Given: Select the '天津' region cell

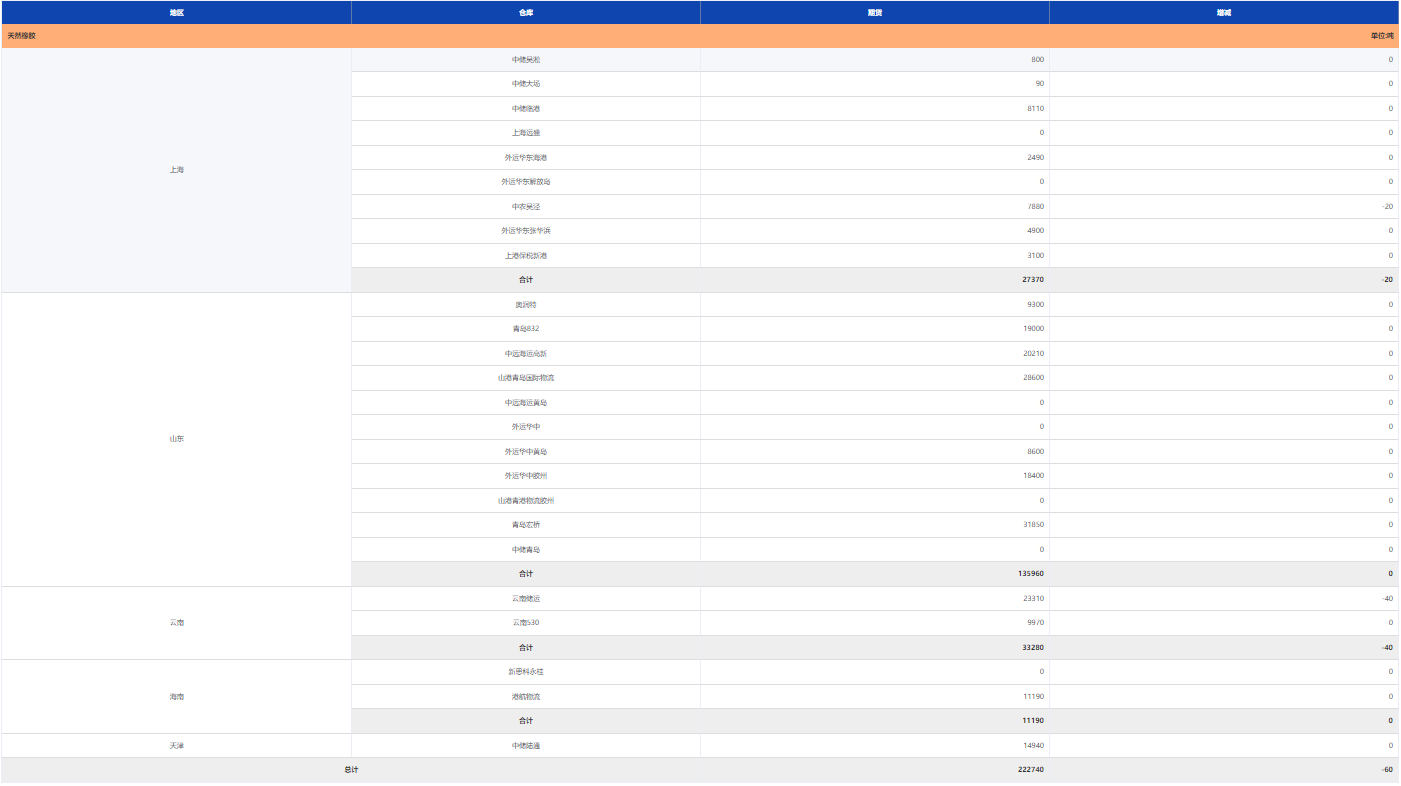Looking at the screenshot, I should 176,745.
